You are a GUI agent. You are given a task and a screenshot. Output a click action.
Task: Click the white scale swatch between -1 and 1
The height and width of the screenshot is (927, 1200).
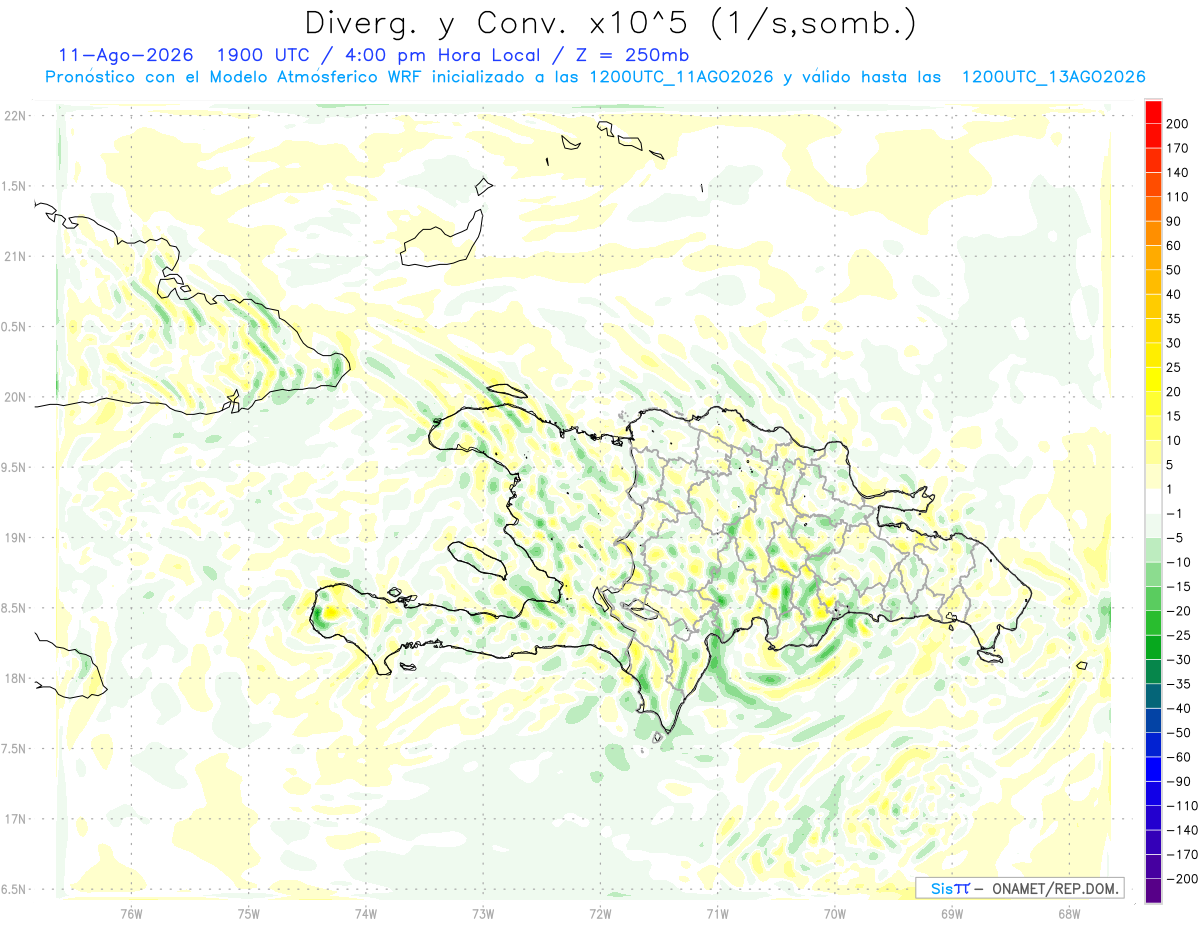[1154, 501]
